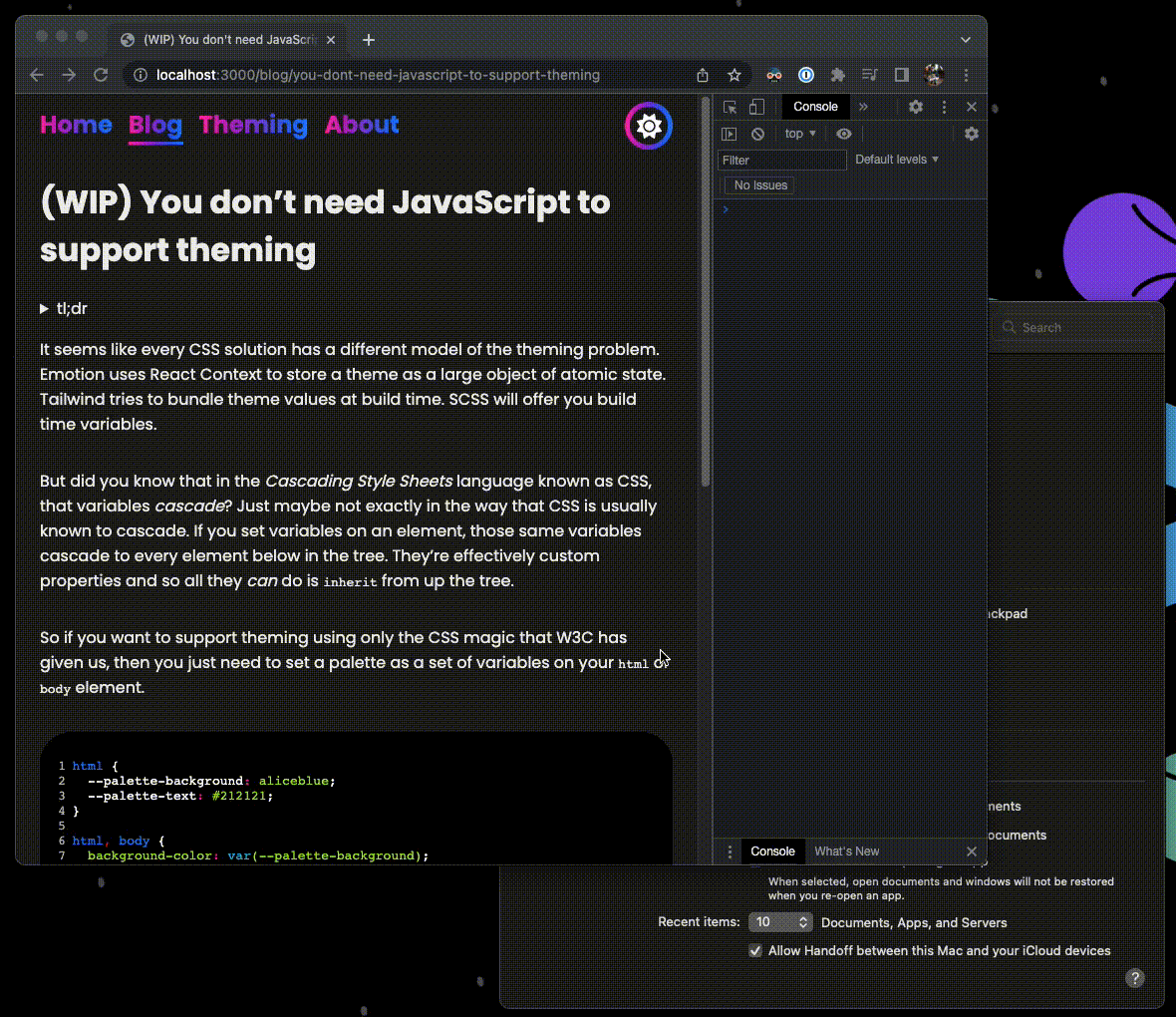Click the Search field in System Preferences

tap(1074, 327)
